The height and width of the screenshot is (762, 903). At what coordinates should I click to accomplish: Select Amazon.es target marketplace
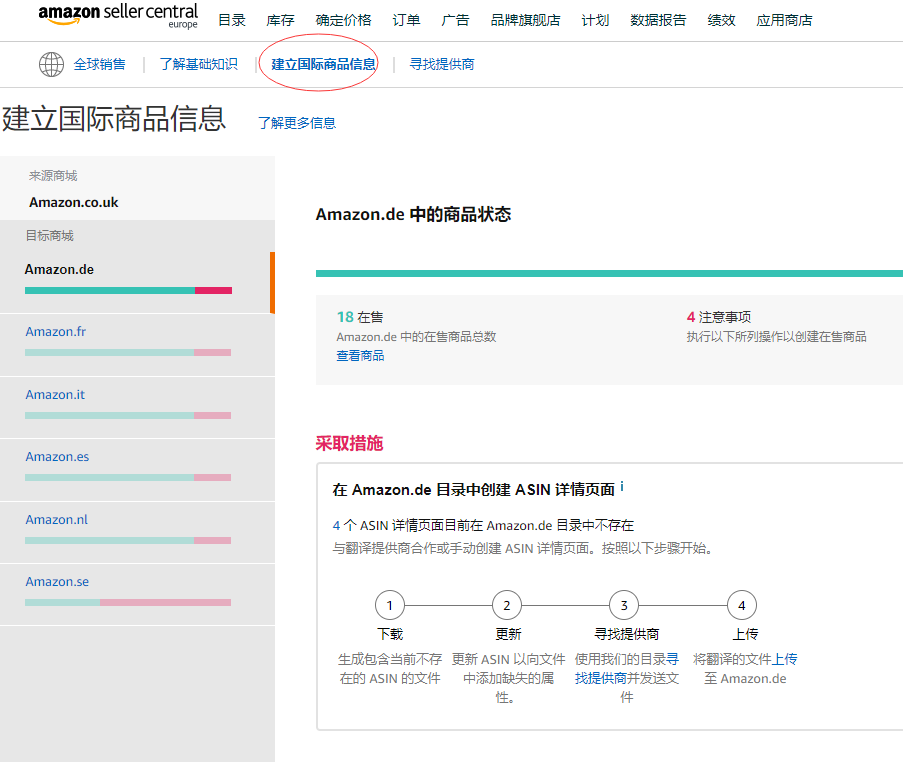tap(57, 457)
